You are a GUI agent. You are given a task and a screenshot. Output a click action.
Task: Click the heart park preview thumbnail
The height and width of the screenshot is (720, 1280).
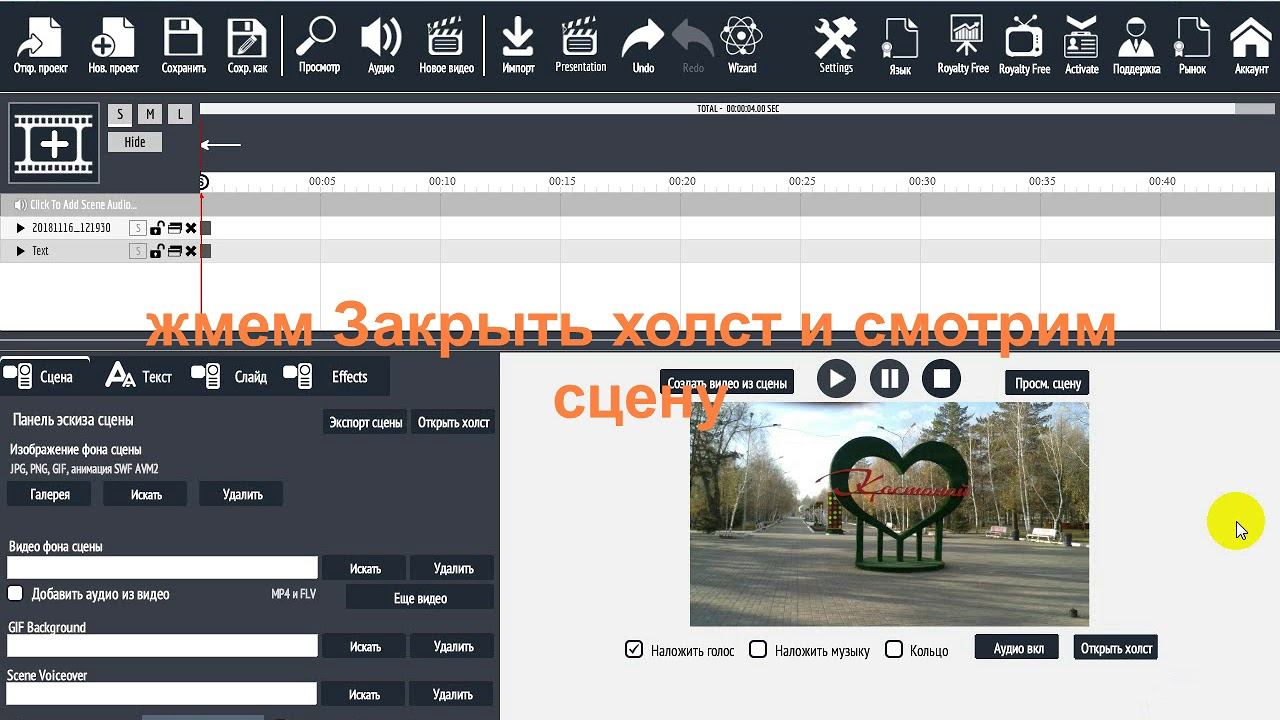click(x=889, y=514)
